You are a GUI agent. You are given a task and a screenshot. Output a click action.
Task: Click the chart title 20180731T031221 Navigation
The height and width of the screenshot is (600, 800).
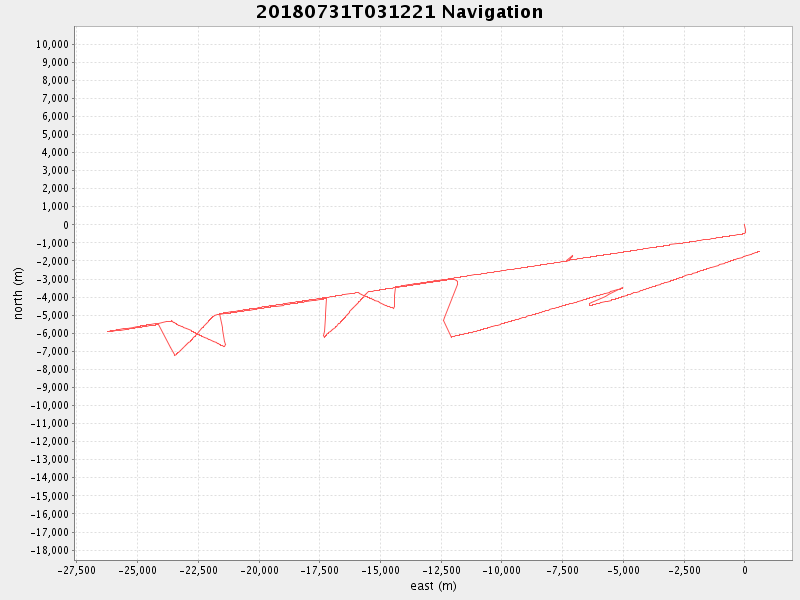400,12
